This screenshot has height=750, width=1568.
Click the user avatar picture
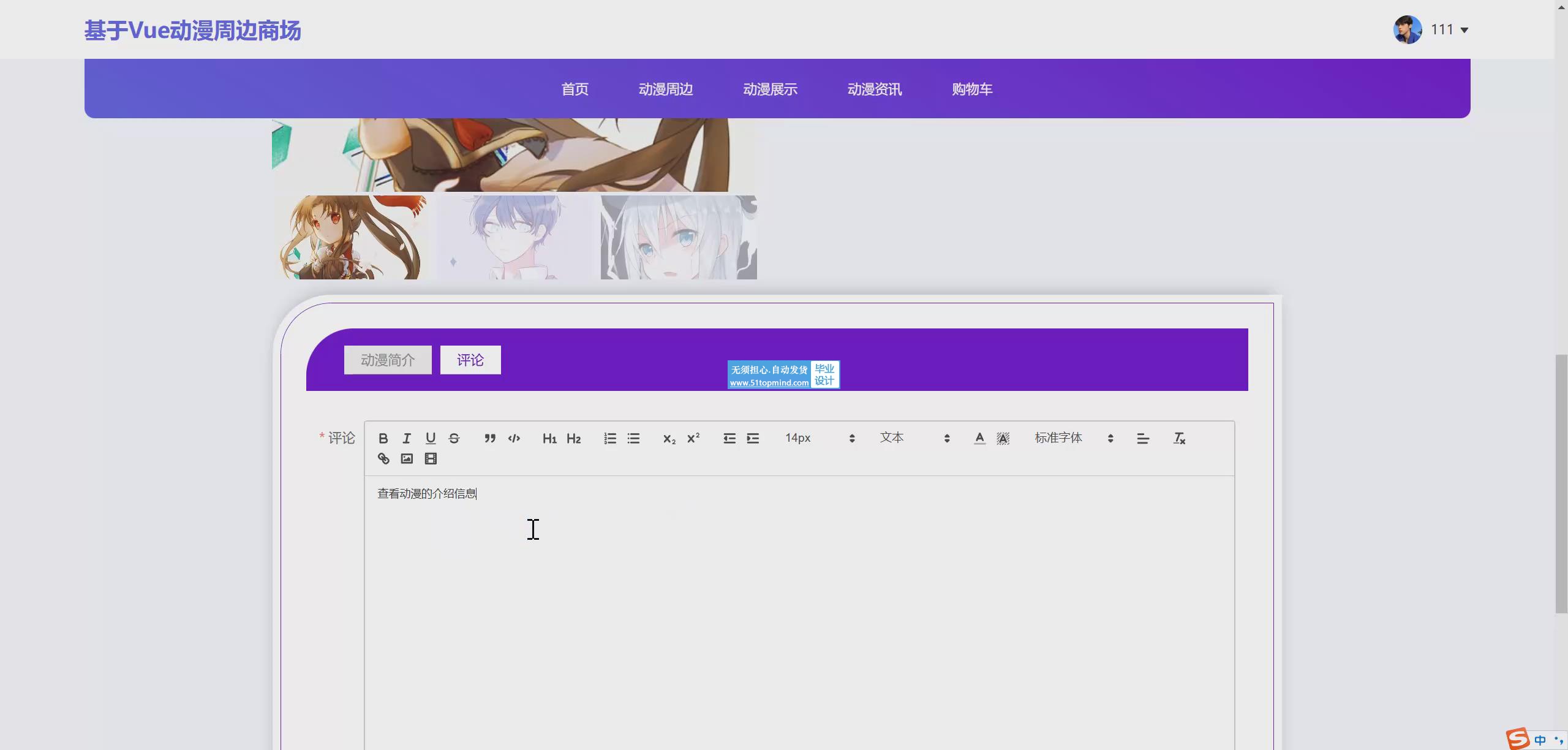tap(1408, 29)
